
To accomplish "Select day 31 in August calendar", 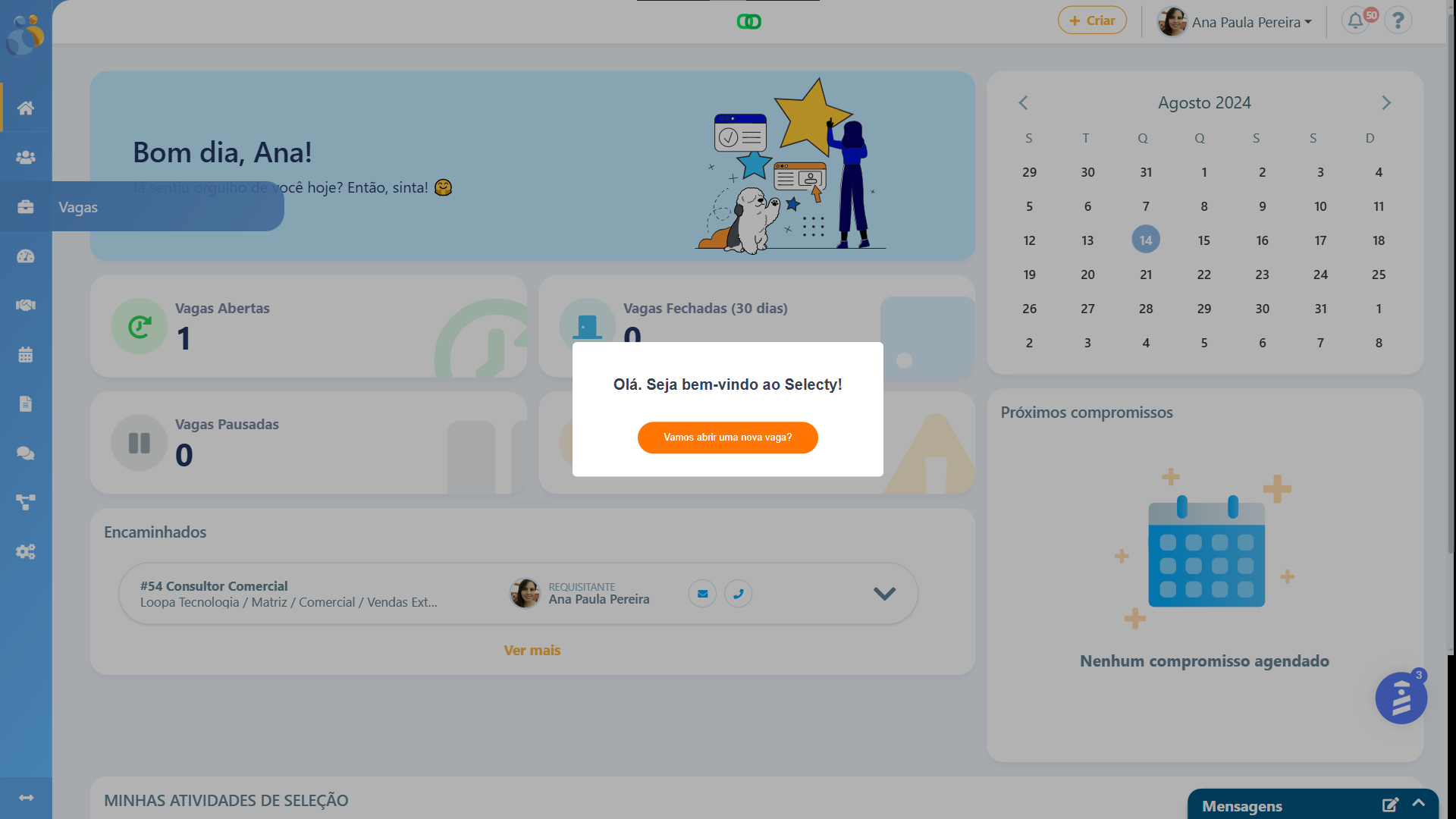I will (x=1320, y=309).
